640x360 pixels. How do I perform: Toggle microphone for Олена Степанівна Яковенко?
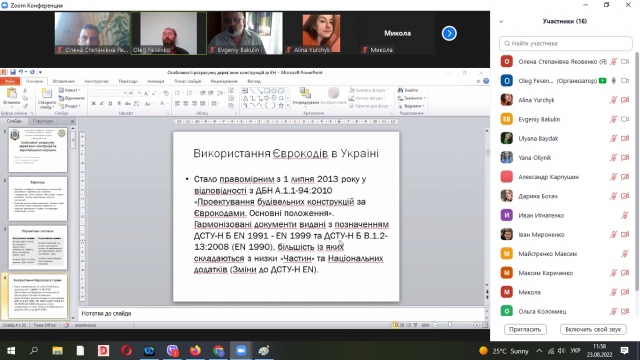613,62
